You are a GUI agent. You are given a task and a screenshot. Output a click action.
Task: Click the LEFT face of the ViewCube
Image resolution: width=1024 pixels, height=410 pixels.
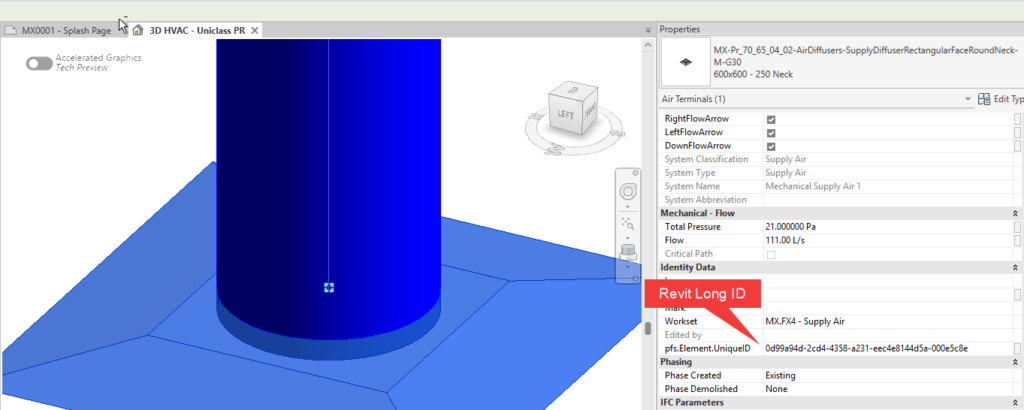coord(564,114)
